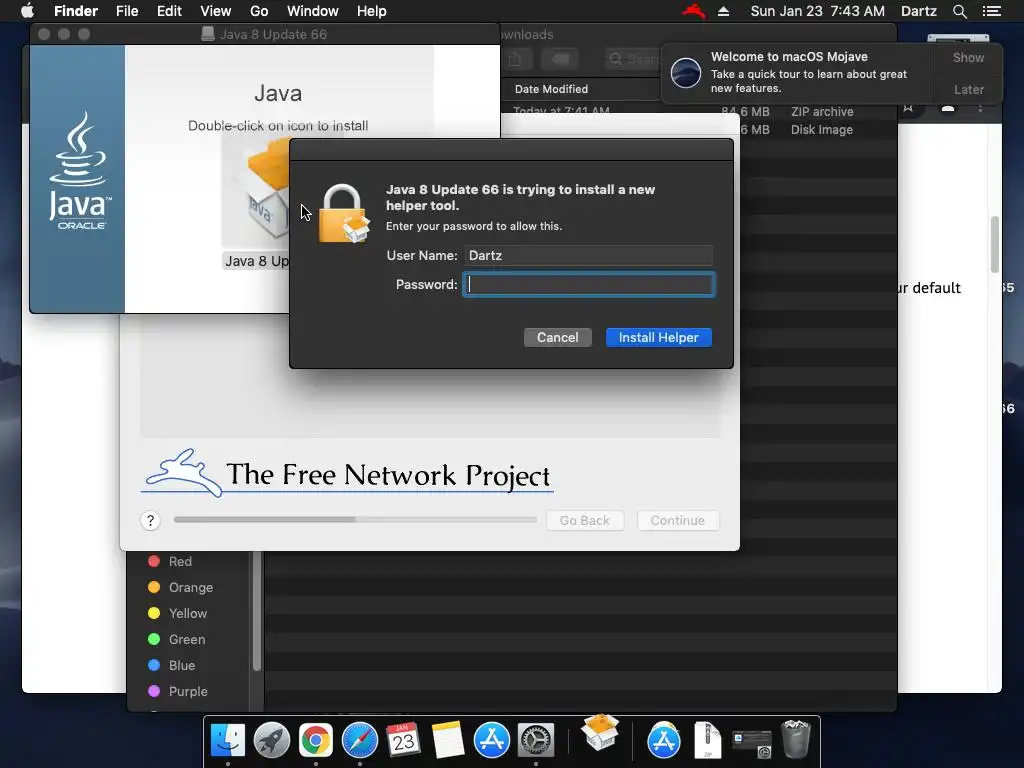Viewport: 1024px width, 768px height.
Task: Open Finder from the Dock
Action: 227,740
